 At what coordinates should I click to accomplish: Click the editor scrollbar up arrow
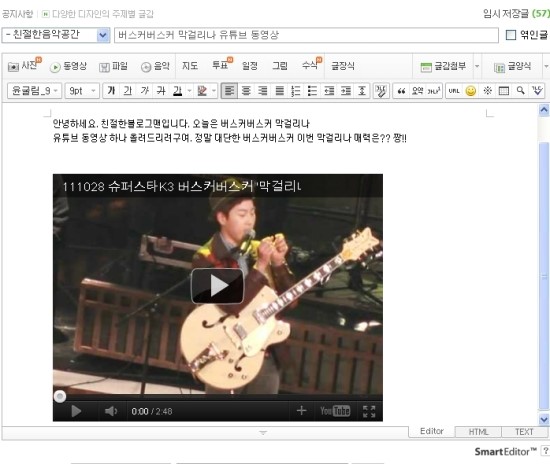coord(544,110)
